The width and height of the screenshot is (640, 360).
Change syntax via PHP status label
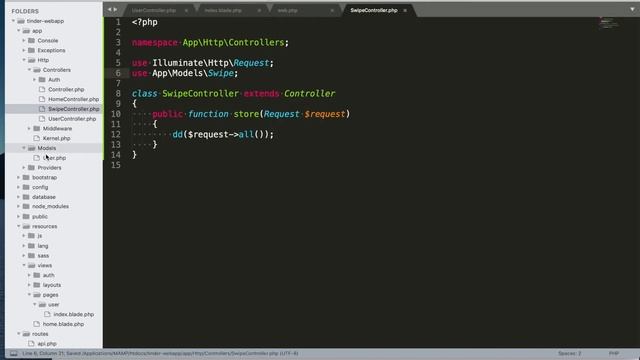614,353
